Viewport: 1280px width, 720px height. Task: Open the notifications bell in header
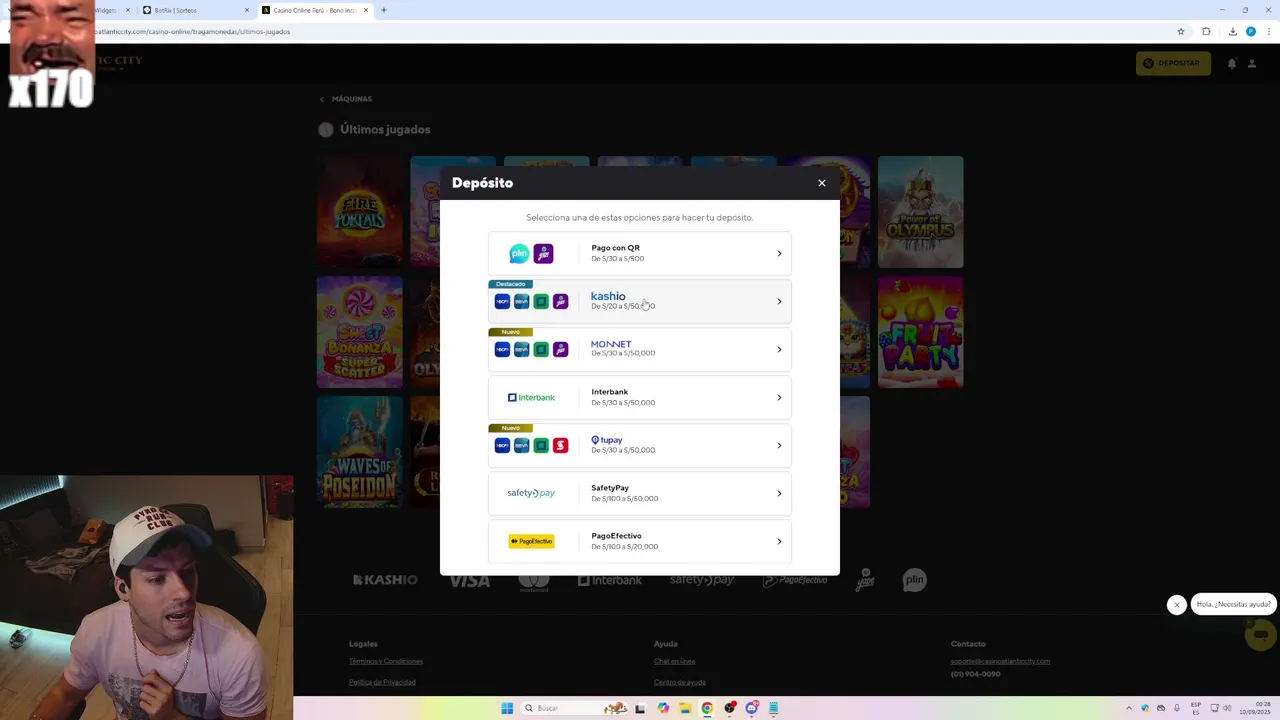pos(1232,63)
